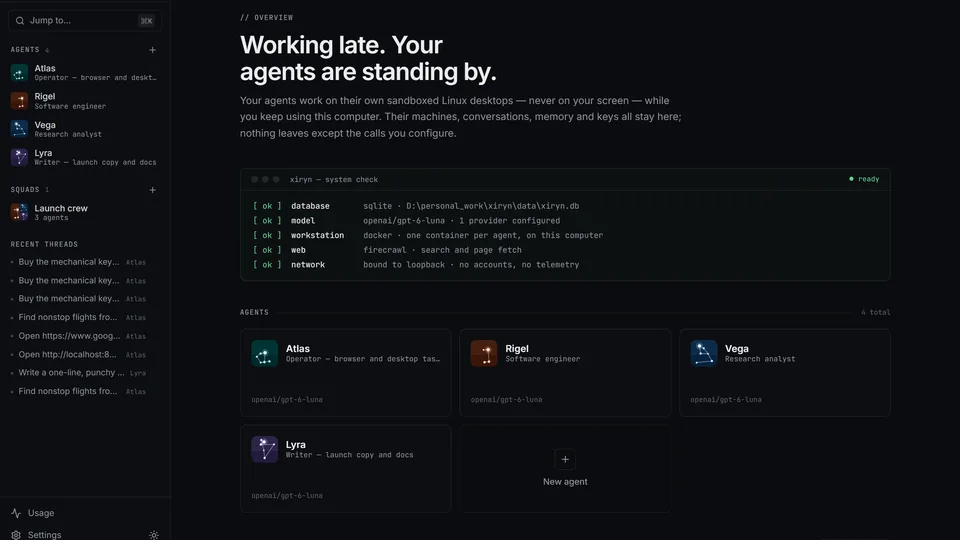Viewport: 960px width, 540px height.
Task: Add a new squad using plus icon
Action: (x=152, y=190)
